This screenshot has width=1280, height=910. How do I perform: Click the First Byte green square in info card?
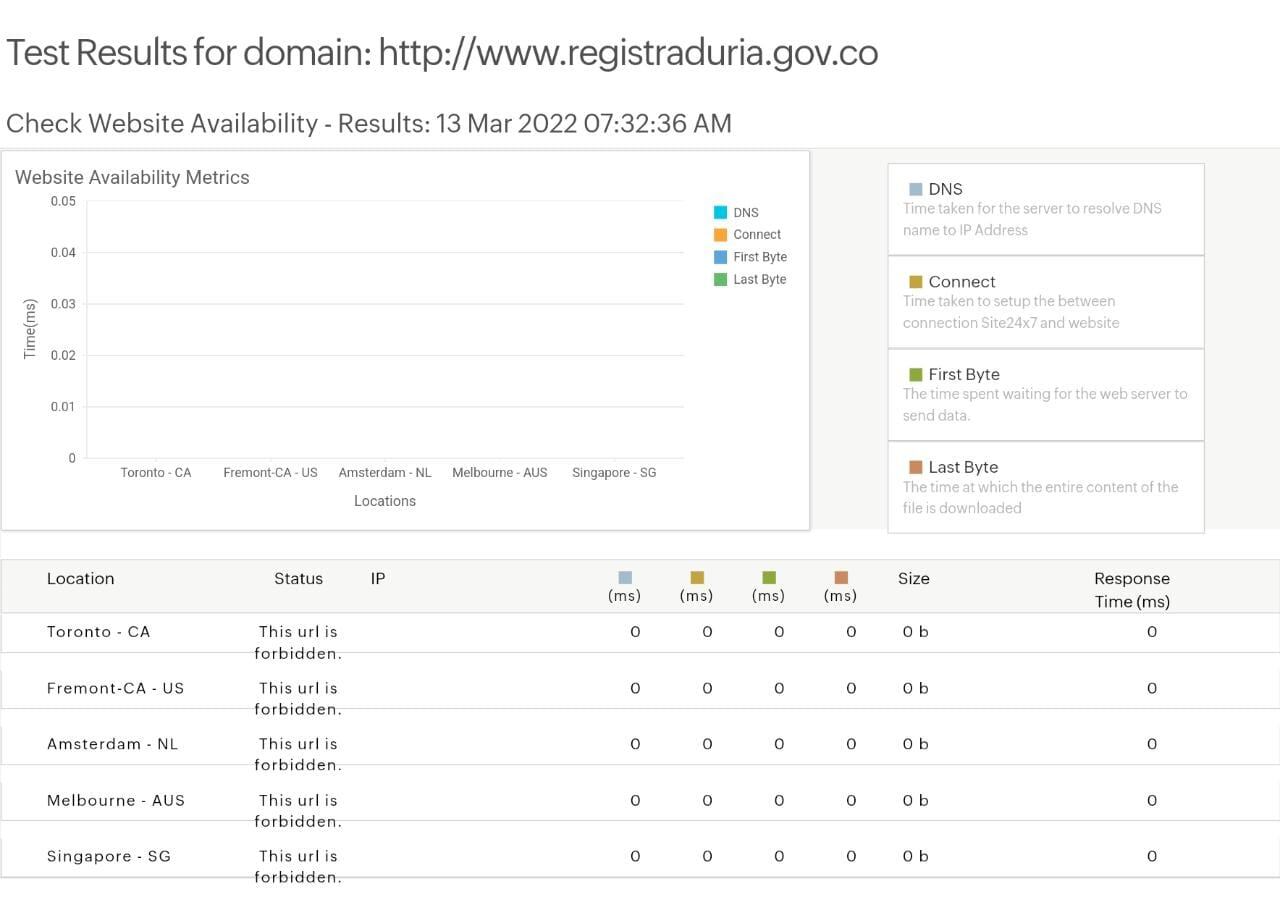click(915, 375)
